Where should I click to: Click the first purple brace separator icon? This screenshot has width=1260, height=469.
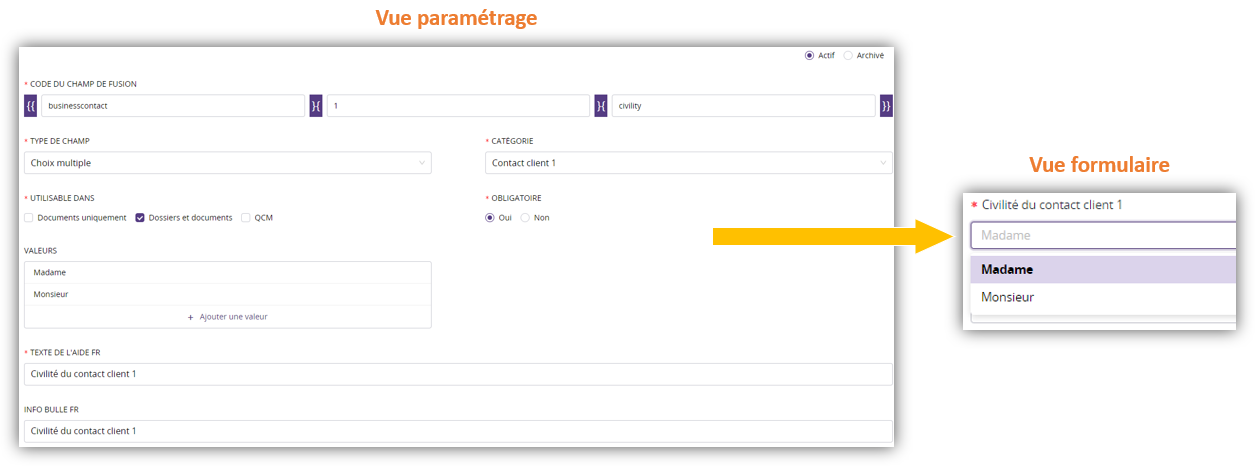click(x=316, y=106)
